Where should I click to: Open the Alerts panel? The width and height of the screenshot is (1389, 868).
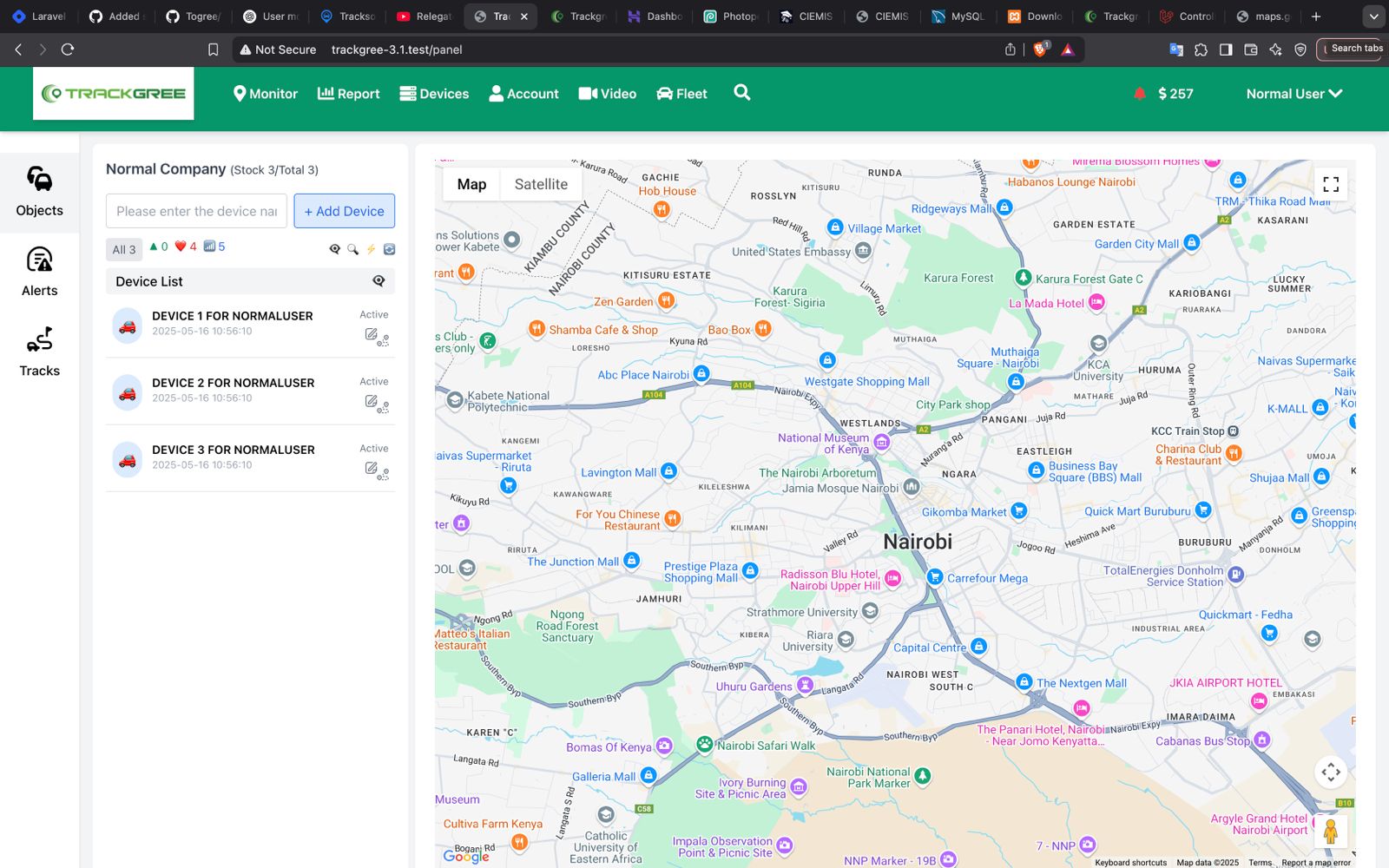pyautogui.click(x=39, y=271)
